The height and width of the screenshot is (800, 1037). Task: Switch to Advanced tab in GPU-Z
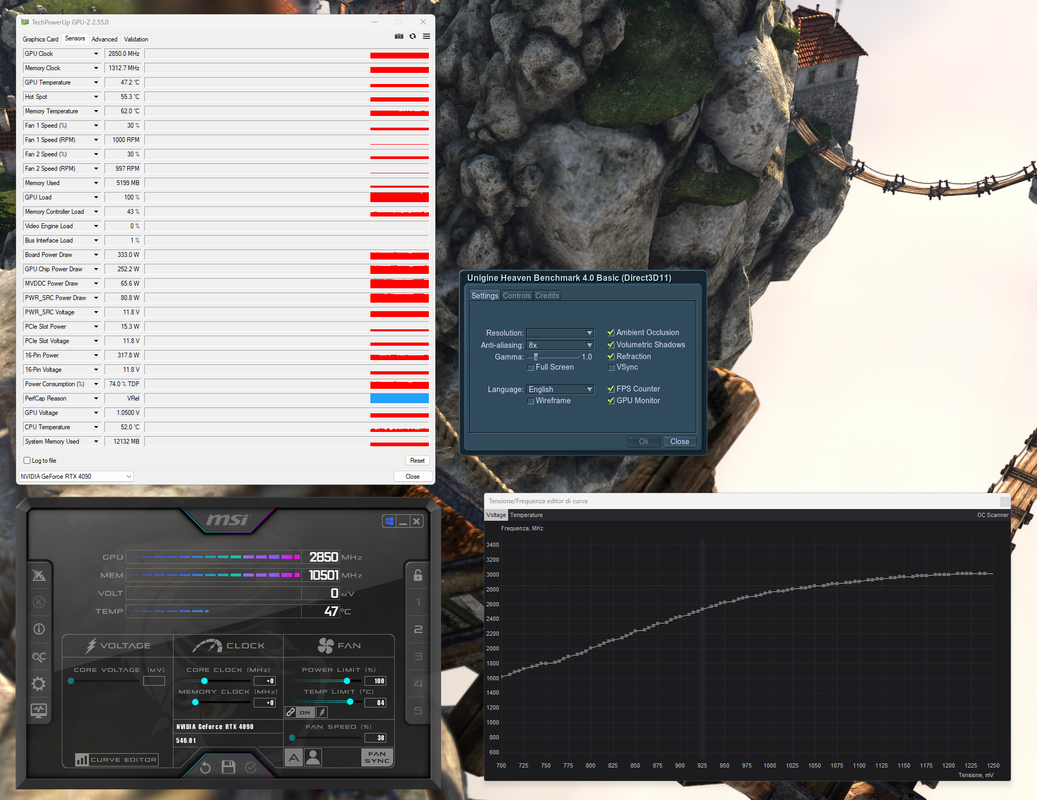pyautogui.click(x=104, y=39)
